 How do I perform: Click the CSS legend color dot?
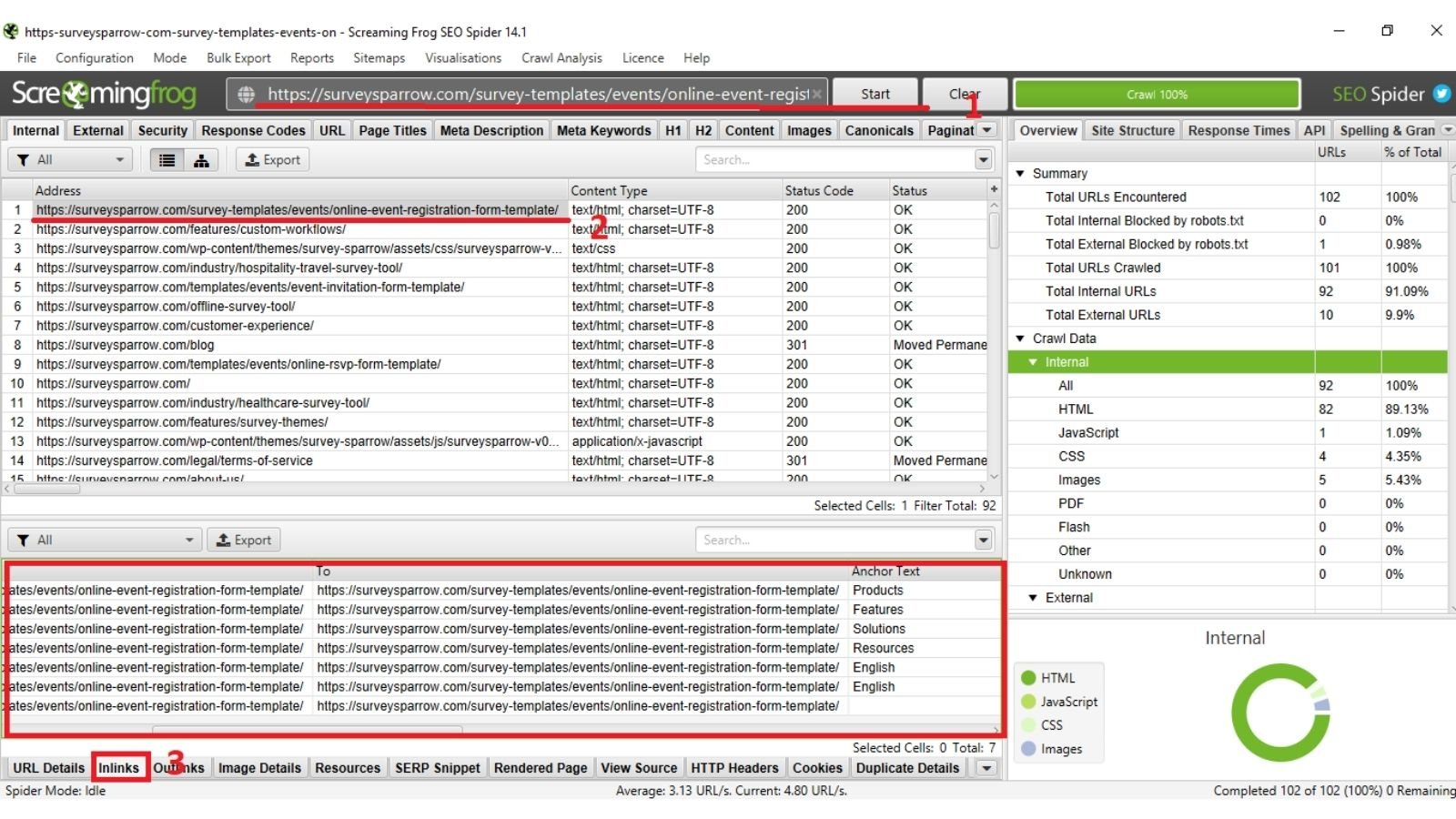(1028, 725)
